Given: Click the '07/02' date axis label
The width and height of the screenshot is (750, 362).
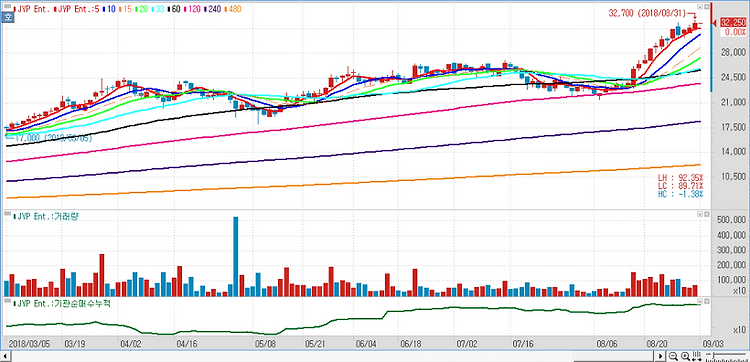Looking at the screenshot, I should [x=466, y=343].
